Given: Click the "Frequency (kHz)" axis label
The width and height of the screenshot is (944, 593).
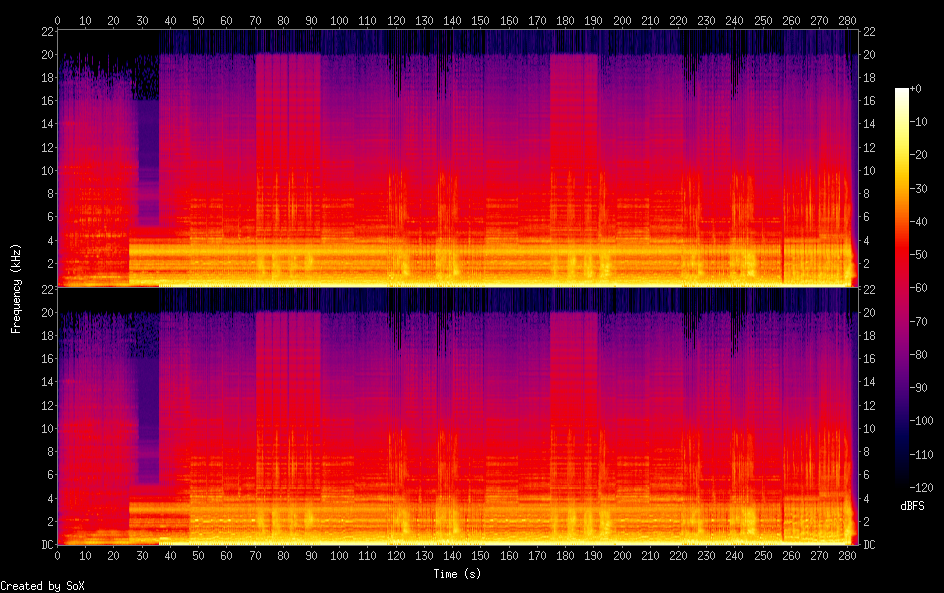Looking at the screenshot, I should (x=16, y=288).
